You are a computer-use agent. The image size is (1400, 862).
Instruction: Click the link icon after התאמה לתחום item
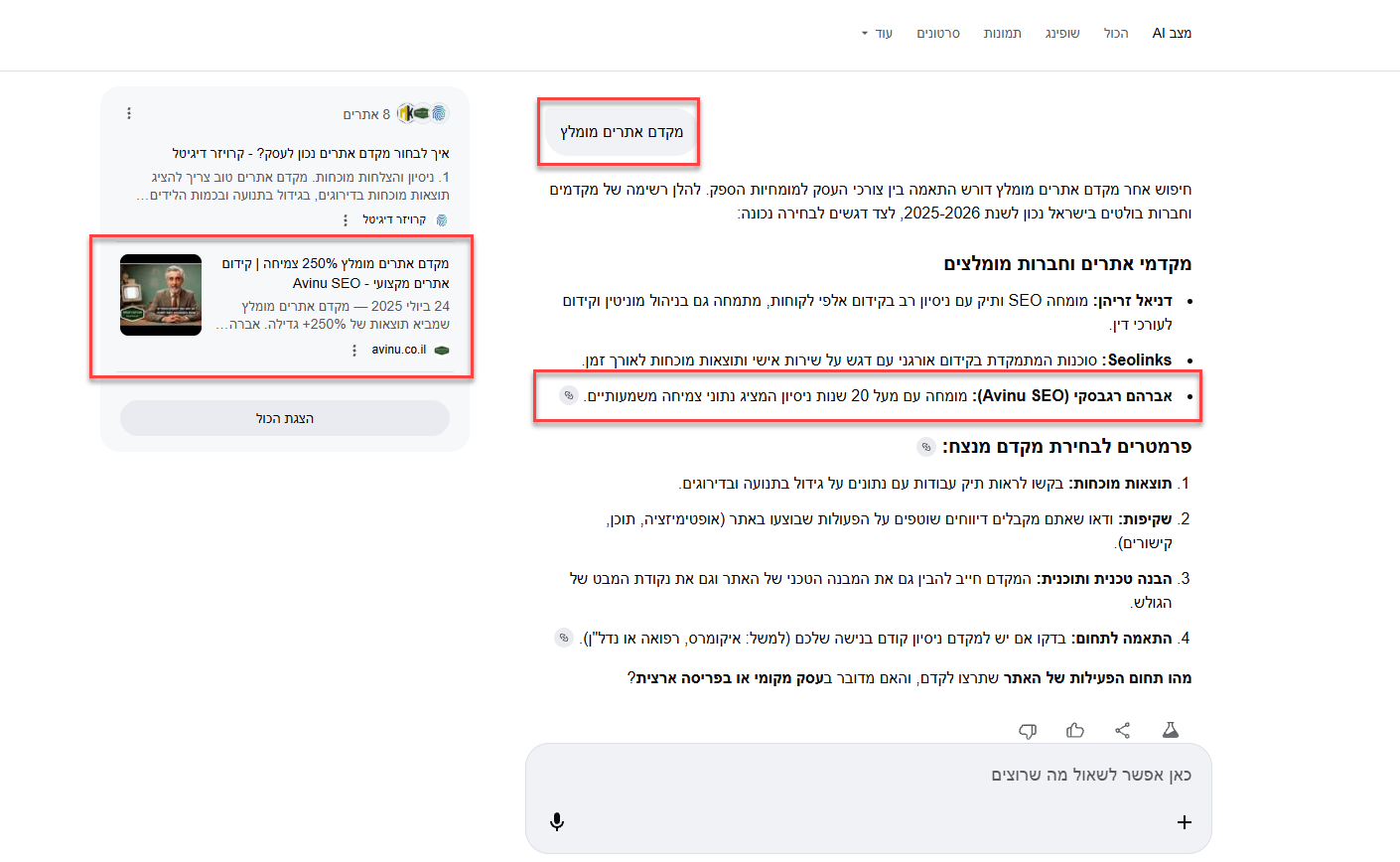563,638
